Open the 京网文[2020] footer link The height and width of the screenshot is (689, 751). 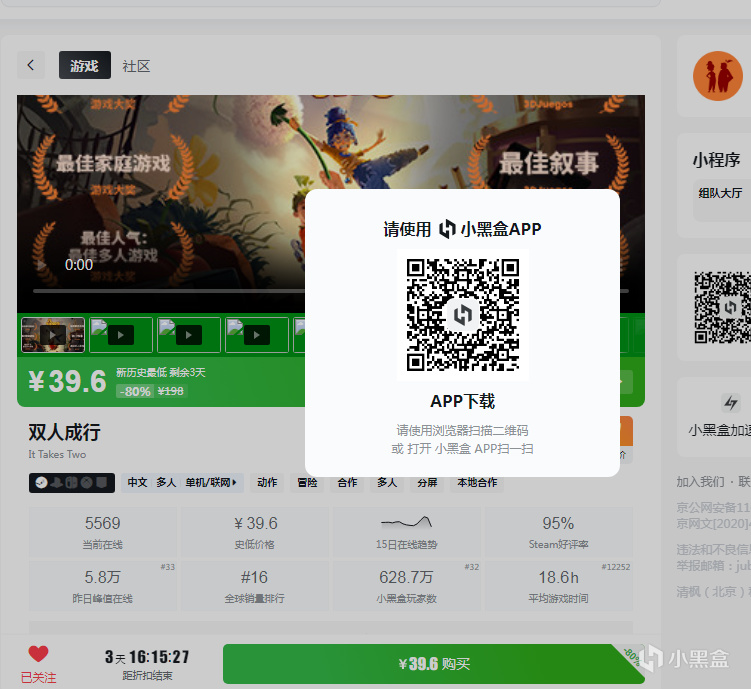coord(714,523)
